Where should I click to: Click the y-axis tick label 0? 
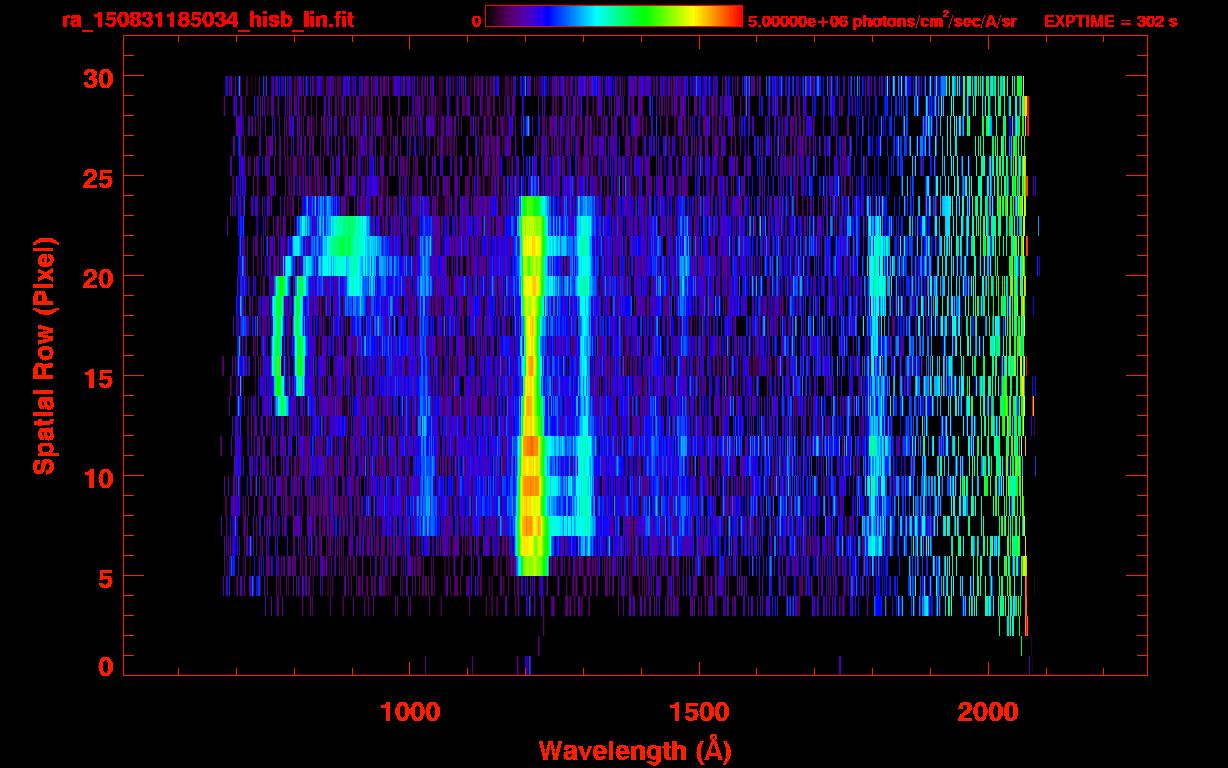[x=103, y=667]
